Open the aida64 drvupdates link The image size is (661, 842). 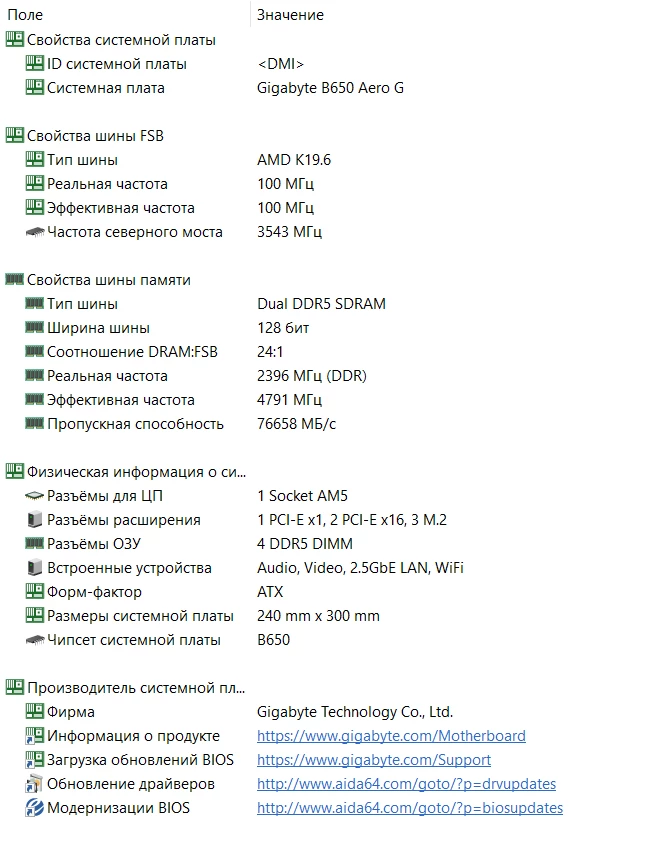tap(406, 784)
